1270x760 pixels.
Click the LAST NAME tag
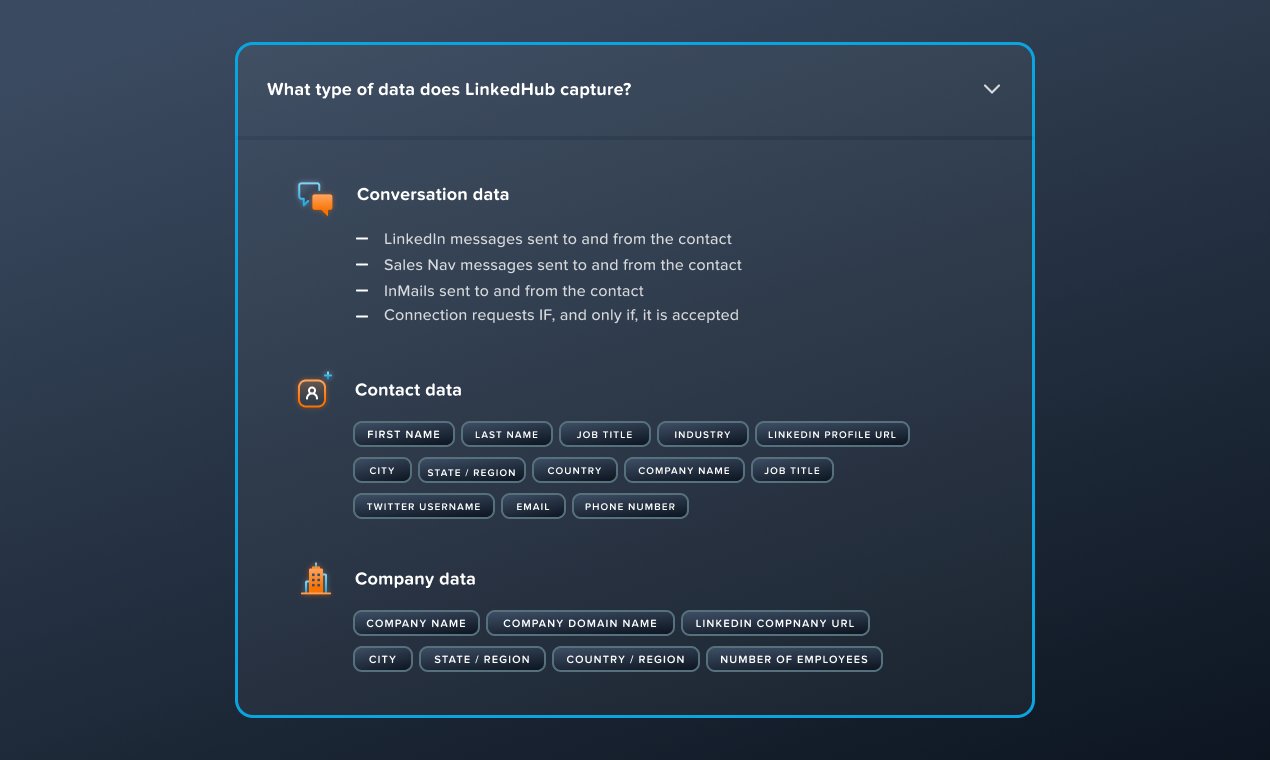[507, 434]
